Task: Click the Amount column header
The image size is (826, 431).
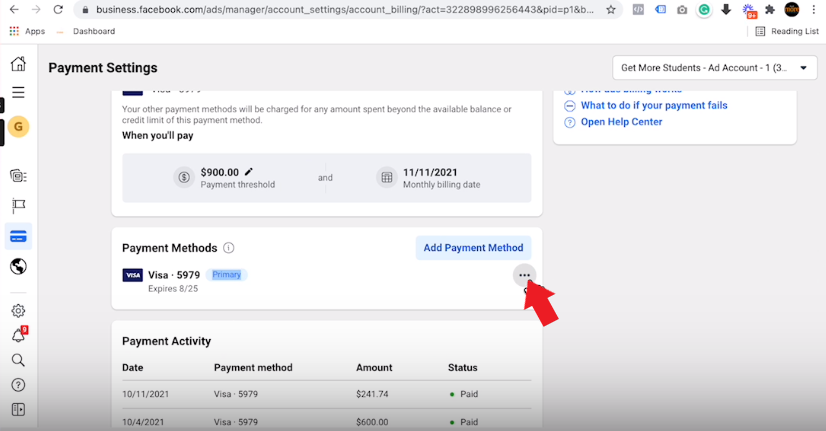Action: [374, 368]
